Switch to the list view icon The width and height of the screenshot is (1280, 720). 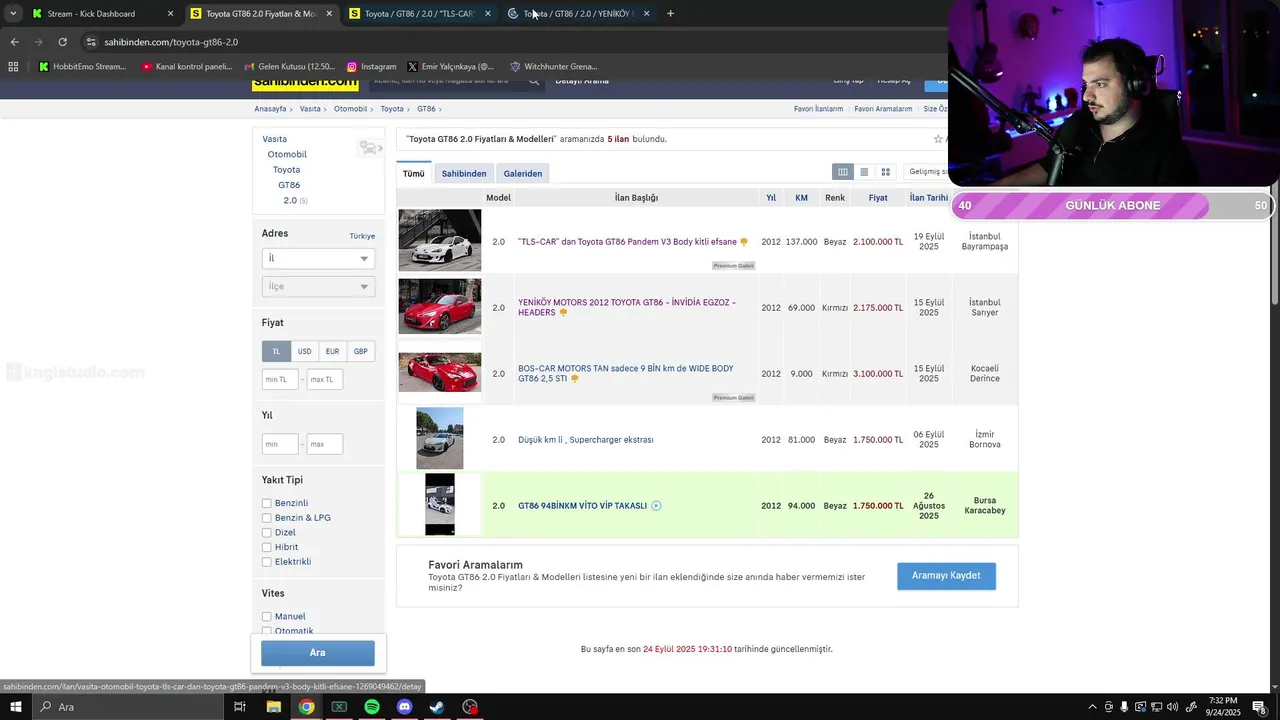click(864, 172)
